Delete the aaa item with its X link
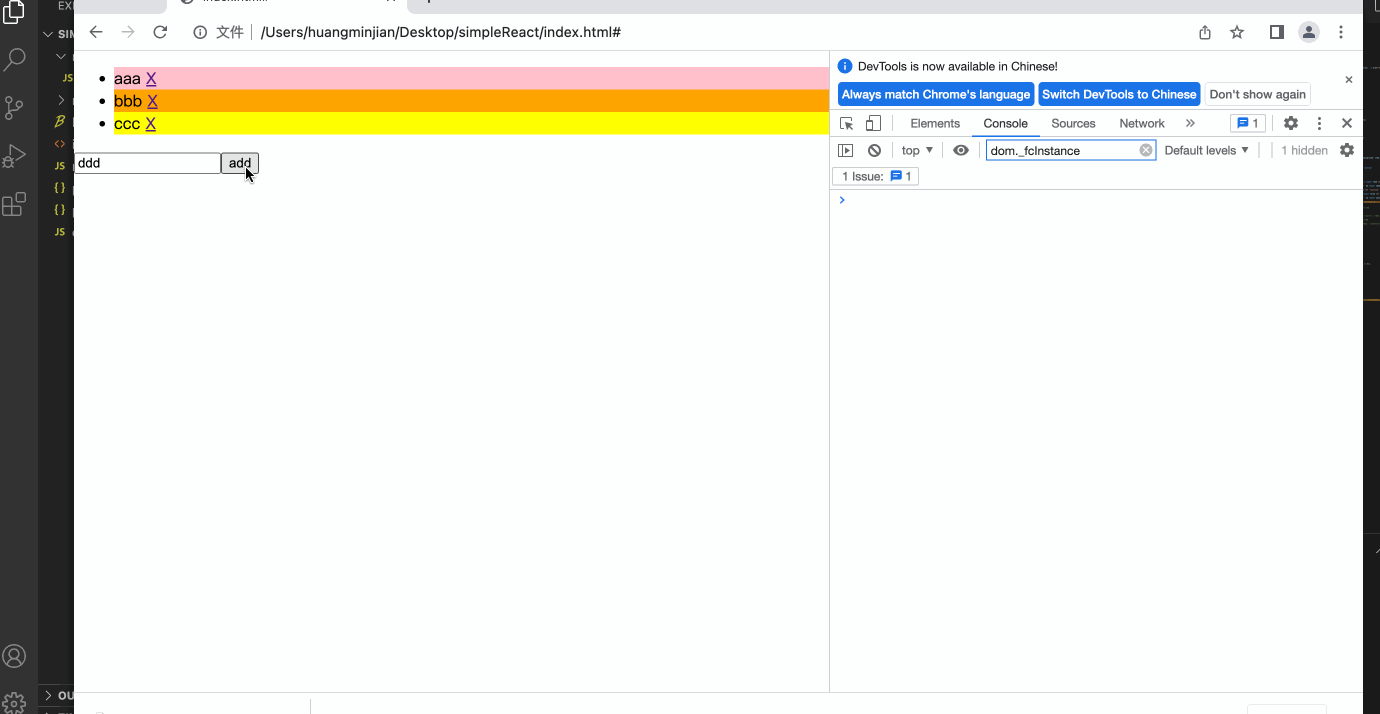 click(151, 79)
